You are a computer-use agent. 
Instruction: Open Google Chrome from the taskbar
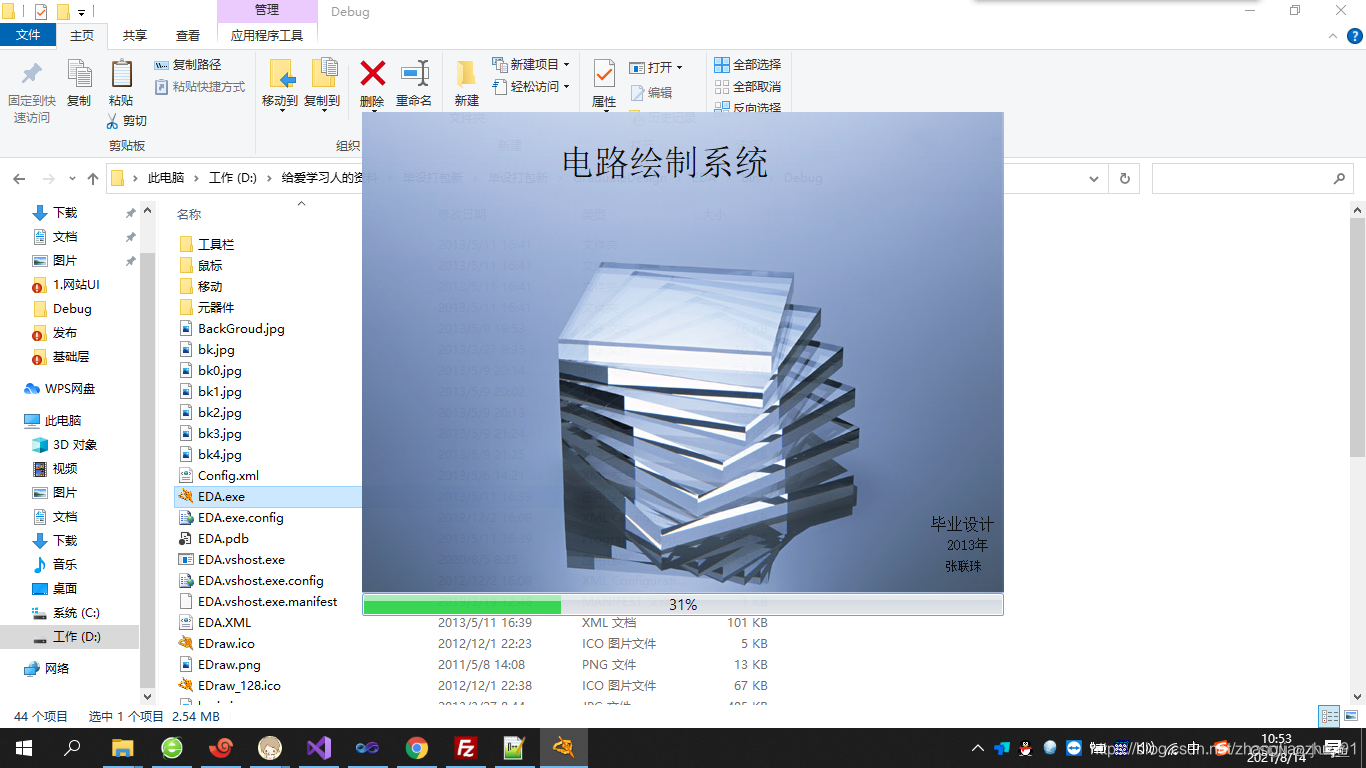(x=417, y=748)
